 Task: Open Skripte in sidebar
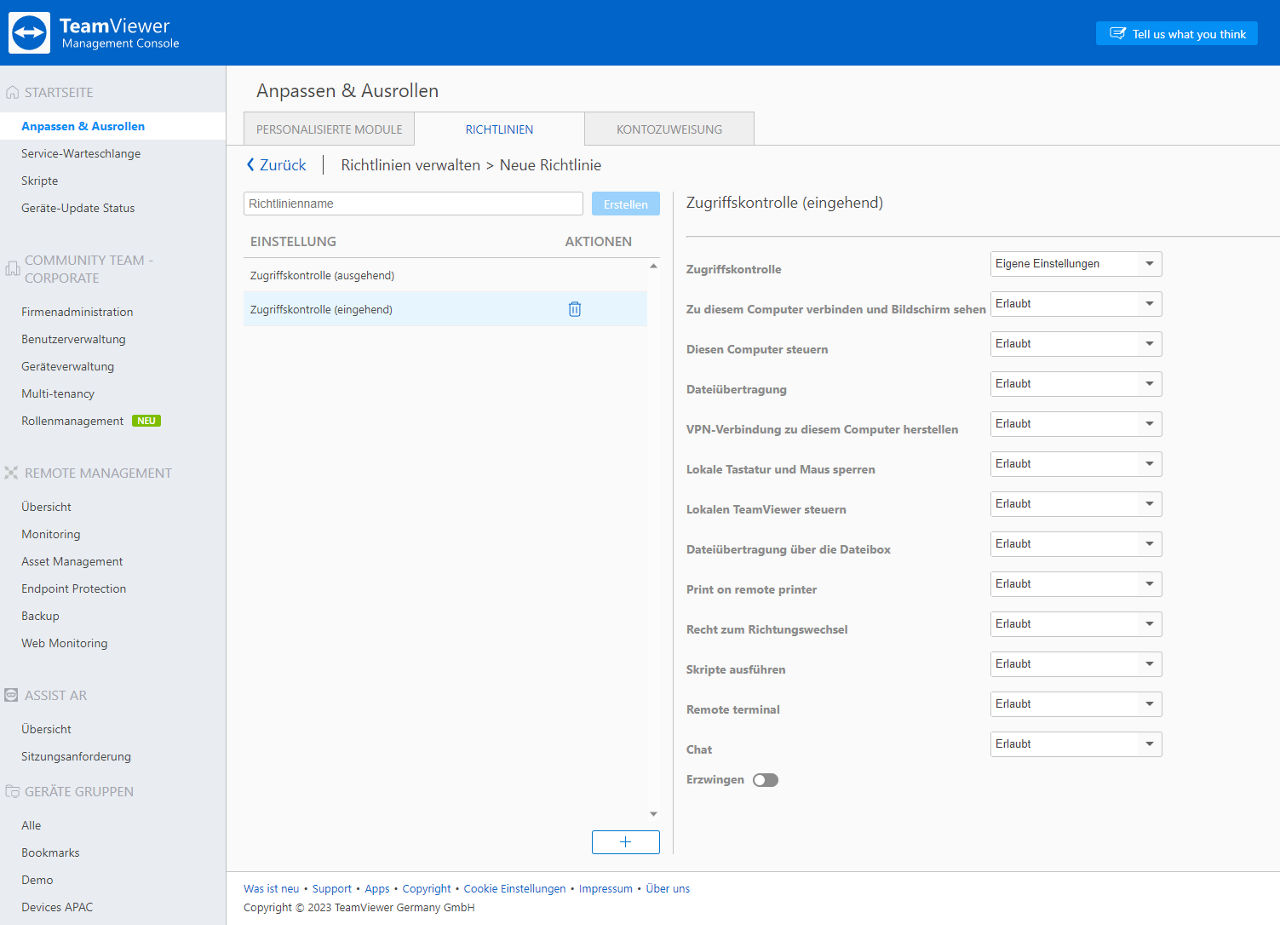coord(40,181)
